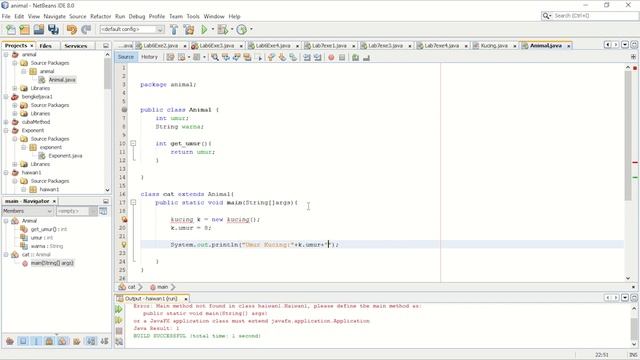Click the Source view button
This screenshot has height=360, width=640.
(x=126, y=57)
